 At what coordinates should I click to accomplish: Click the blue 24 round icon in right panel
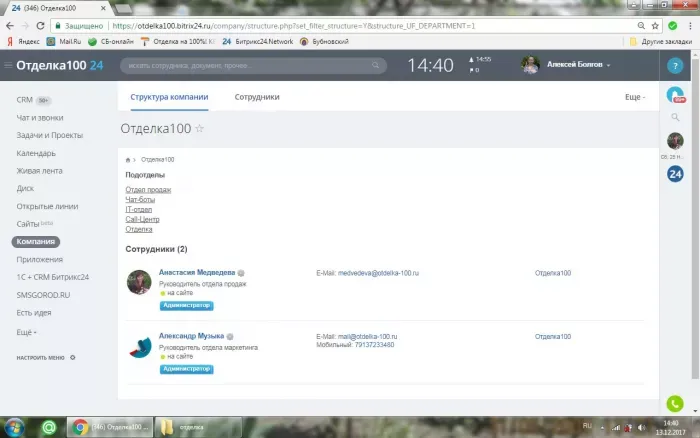coord(675,174)
